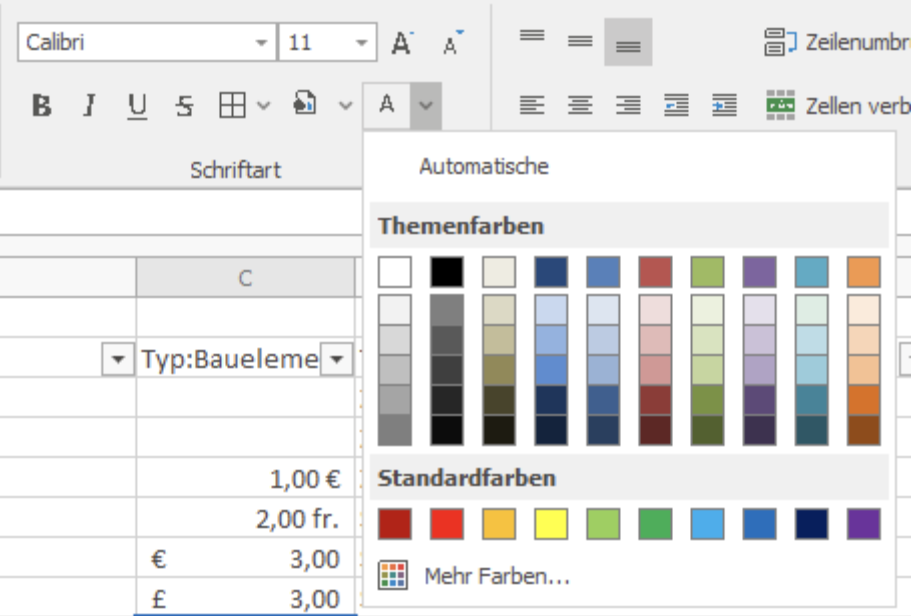Pick the purple standard color
912x616 pixels.
(864, 524)
